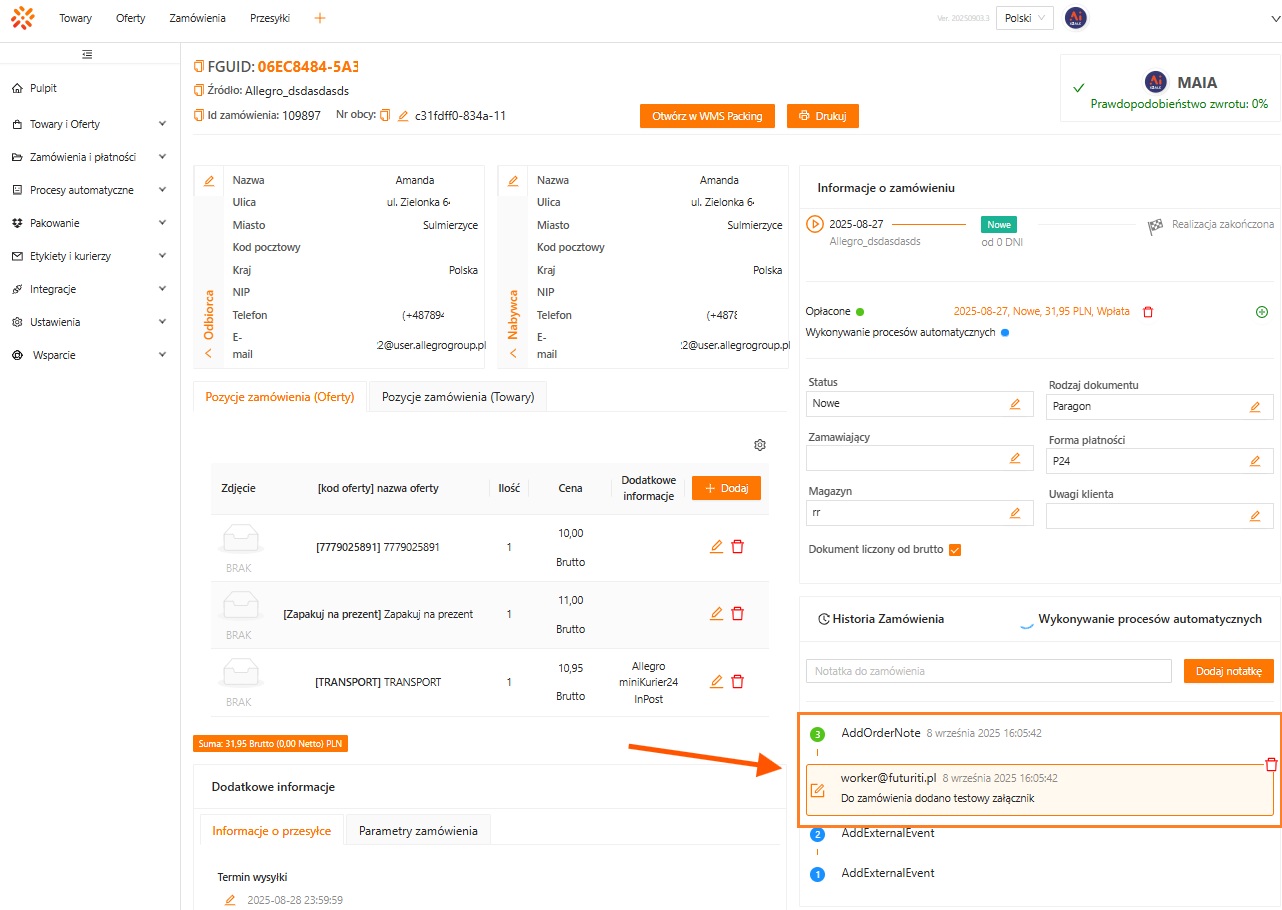
Task: Click Otwórz w WMS Packing button
Action: click(x=707, y=116)
